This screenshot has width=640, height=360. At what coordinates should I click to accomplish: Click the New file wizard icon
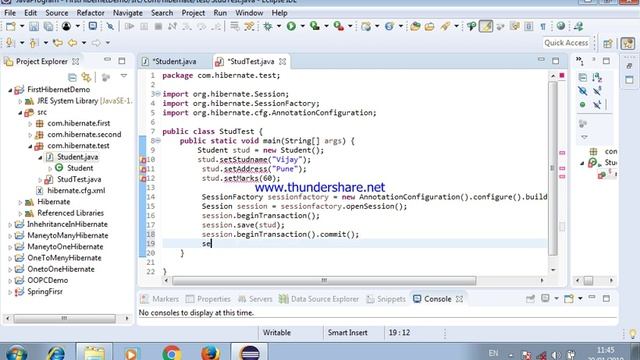click(x=11, y=27)
